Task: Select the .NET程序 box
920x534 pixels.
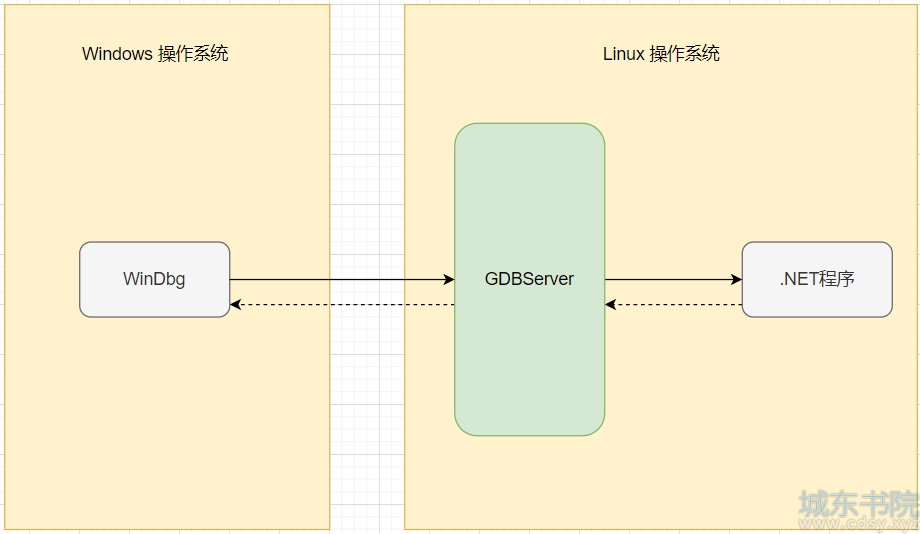Action: pos(817,279)
